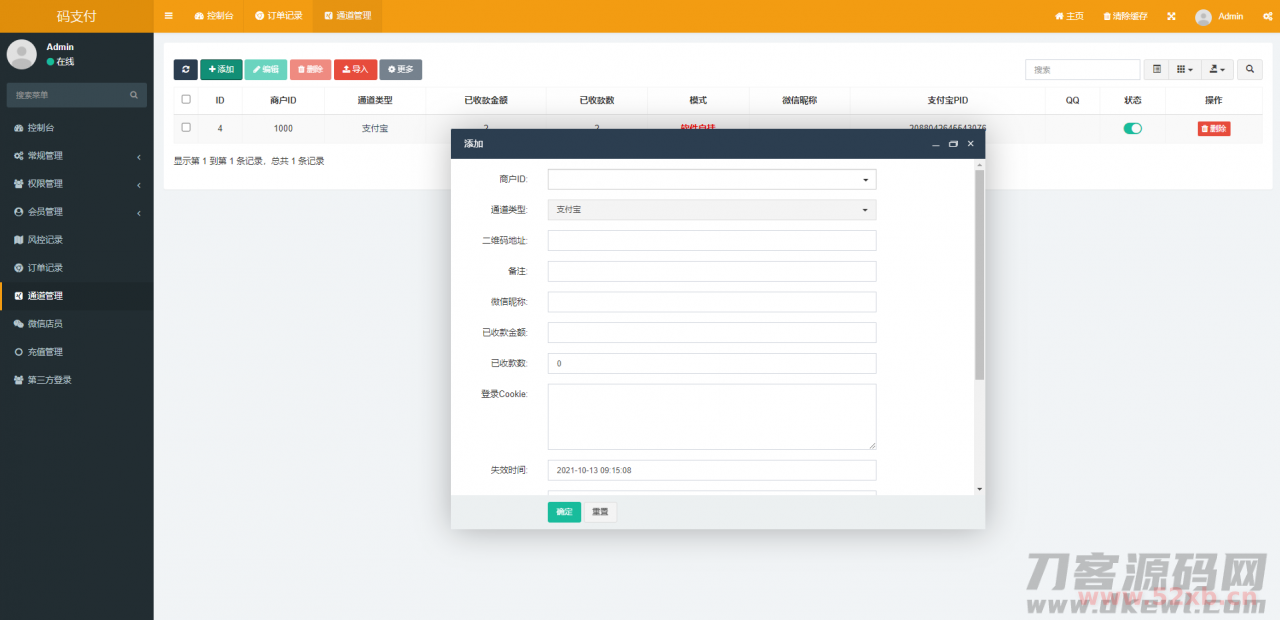Open the settings gears icon top-right
The height and width of the screenshot is (620, 1280).
[x=1263, y=16]
